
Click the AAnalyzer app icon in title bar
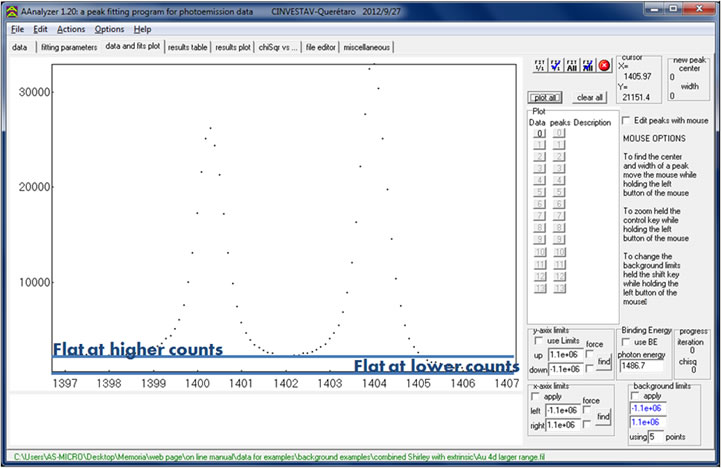click(x=7, y=8)
